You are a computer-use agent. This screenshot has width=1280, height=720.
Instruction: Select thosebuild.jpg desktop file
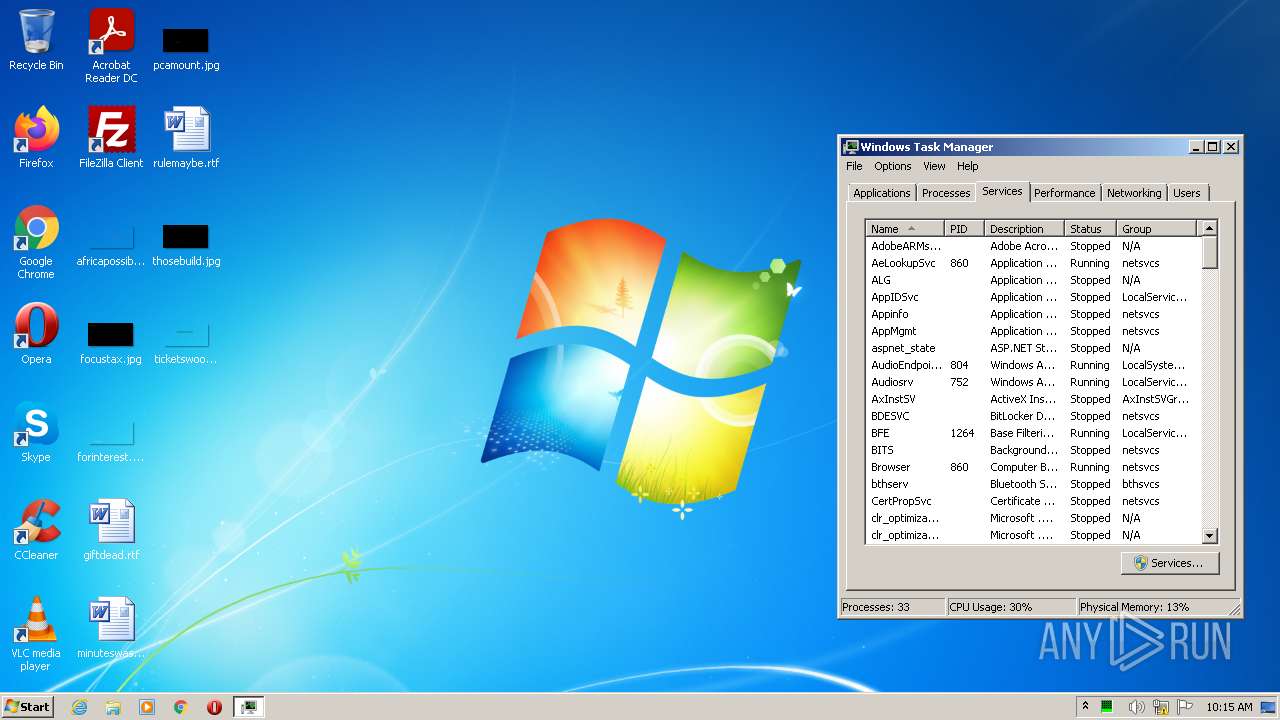point(186,245)
